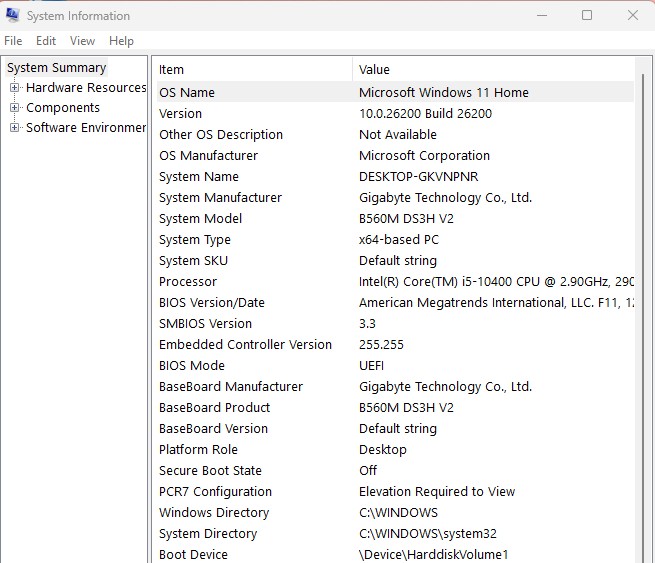
Task: Select Platform Role row label
Action: click(198, 449)
